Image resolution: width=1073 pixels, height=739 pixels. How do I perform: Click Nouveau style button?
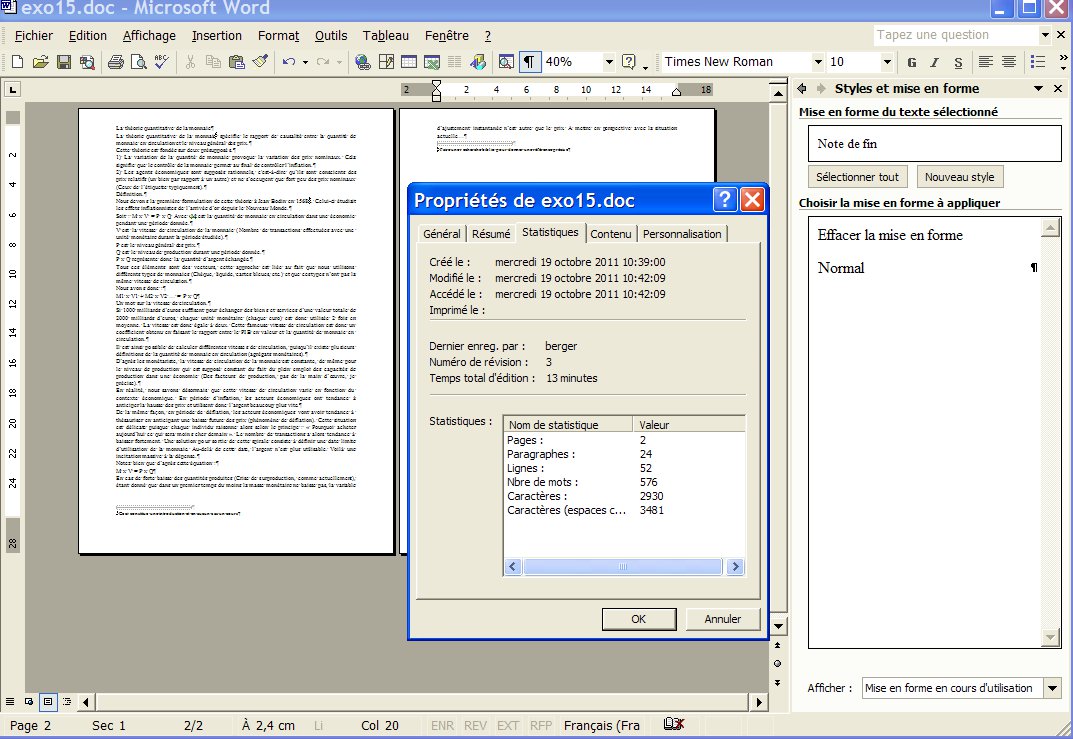tap(959, 177)
